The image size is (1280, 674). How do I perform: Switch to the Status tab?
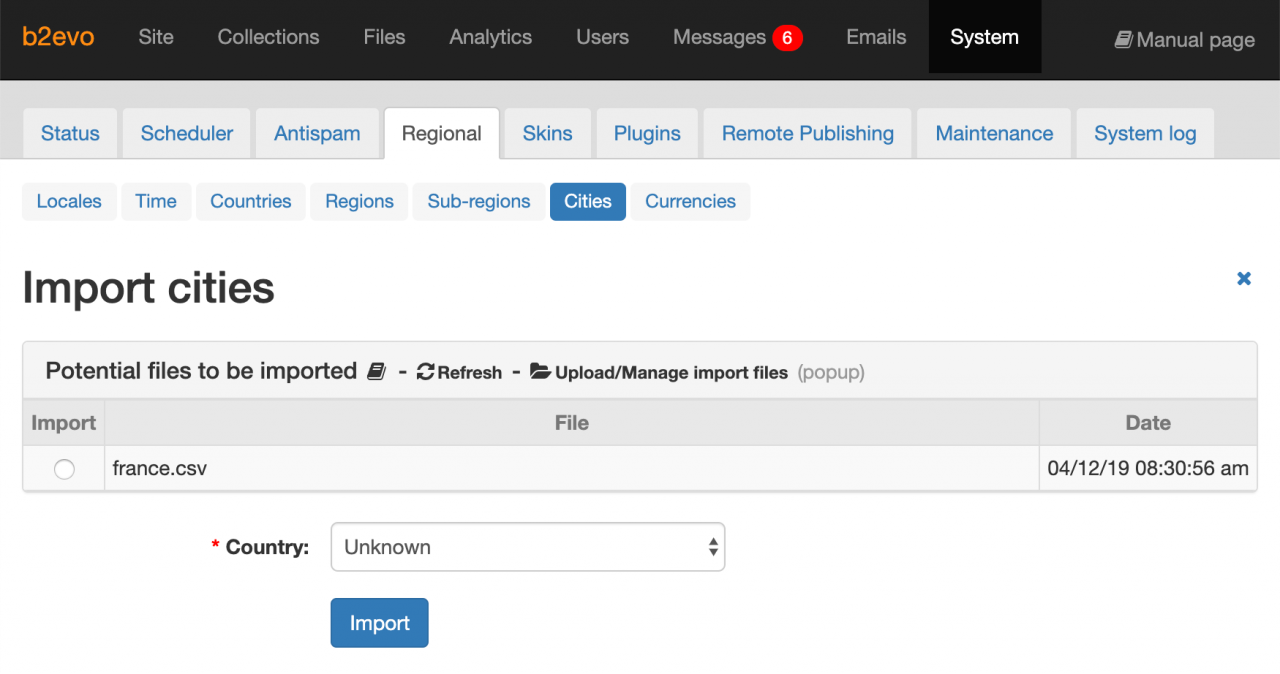(x=70, y=133)
